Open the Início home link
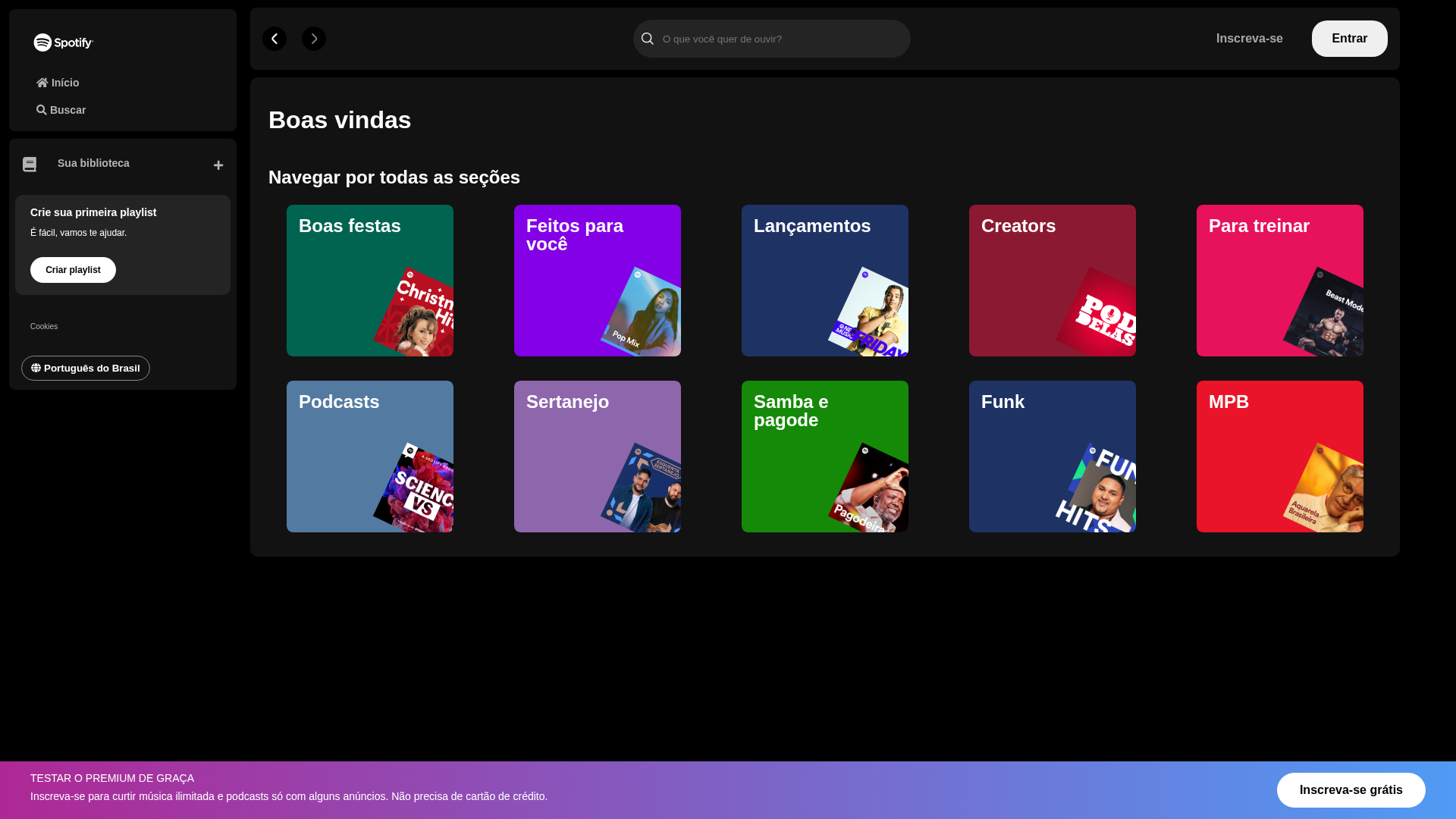Screen dimensions: 1456x819 58,83
